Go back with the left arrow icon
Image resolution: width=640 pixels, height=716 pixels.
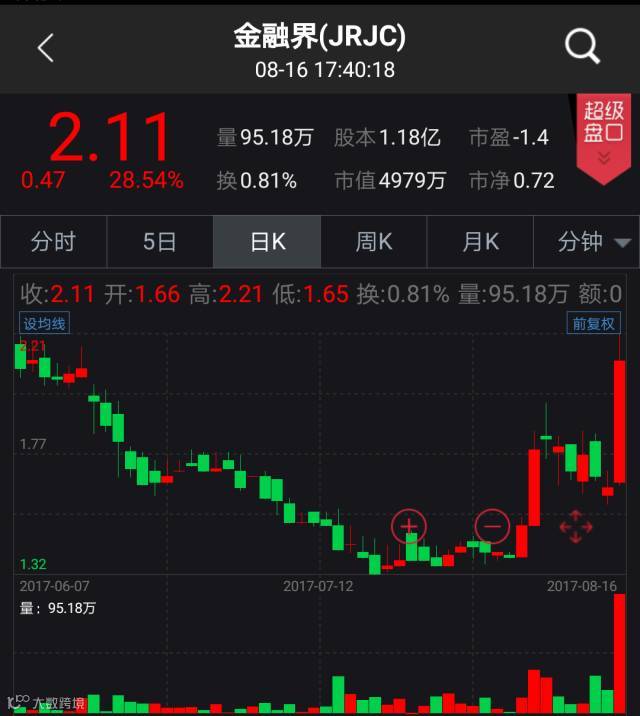[x=46, y=47]
